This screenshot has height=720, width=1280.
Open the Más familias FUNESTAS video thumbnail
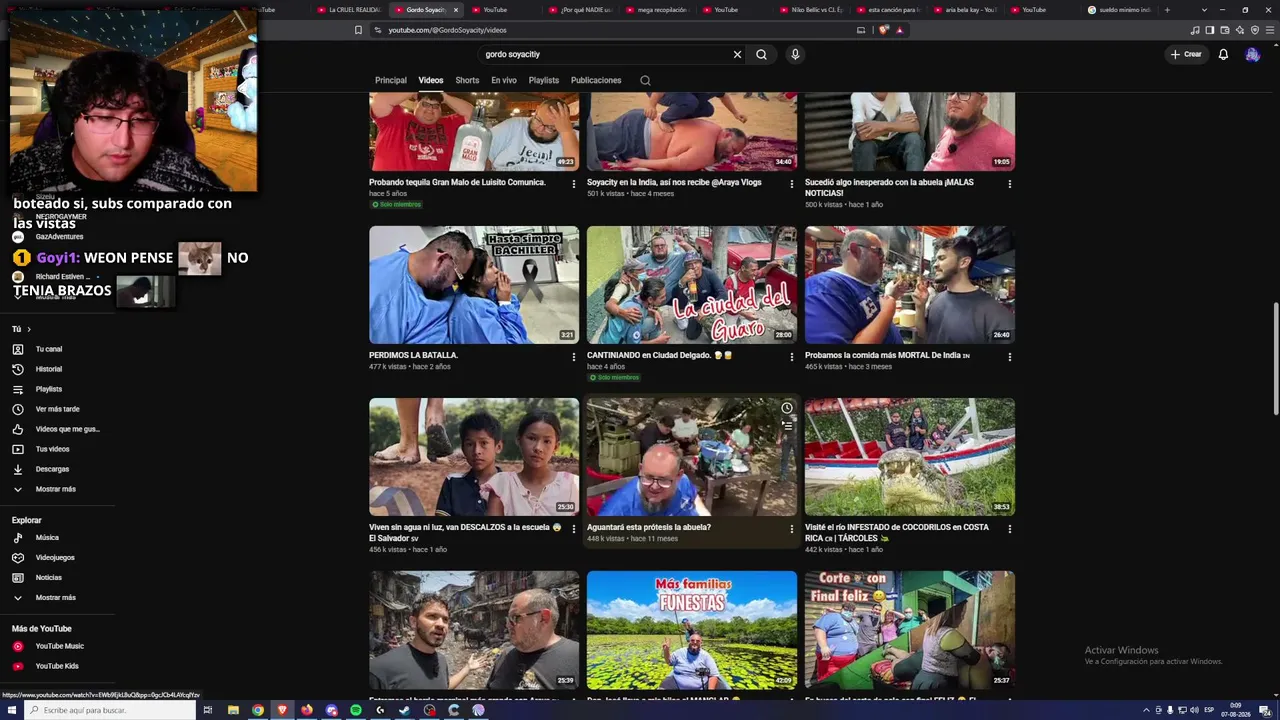point(692,630)
